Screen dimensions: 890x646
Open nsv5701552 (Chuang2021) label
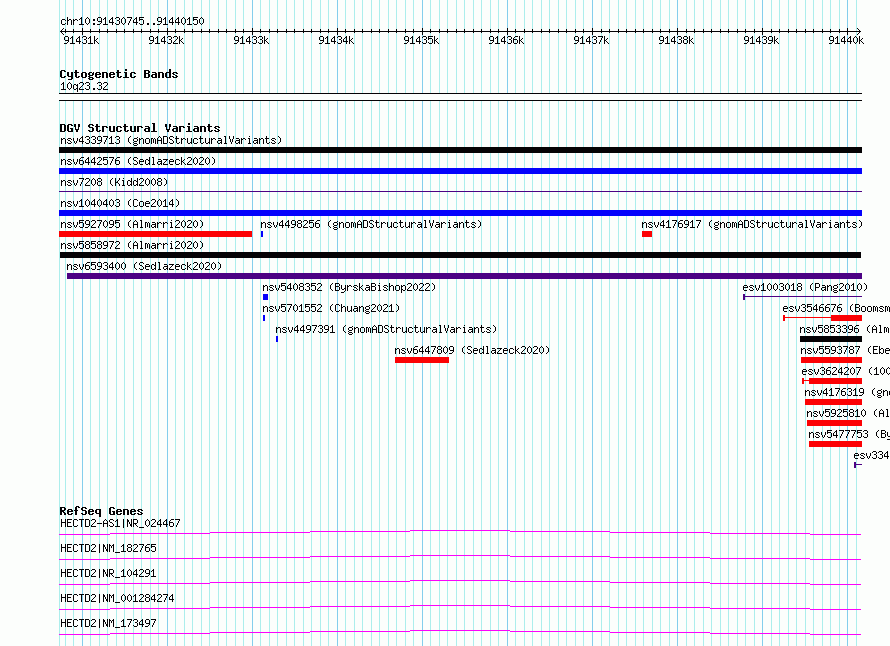tap(331, 308)
